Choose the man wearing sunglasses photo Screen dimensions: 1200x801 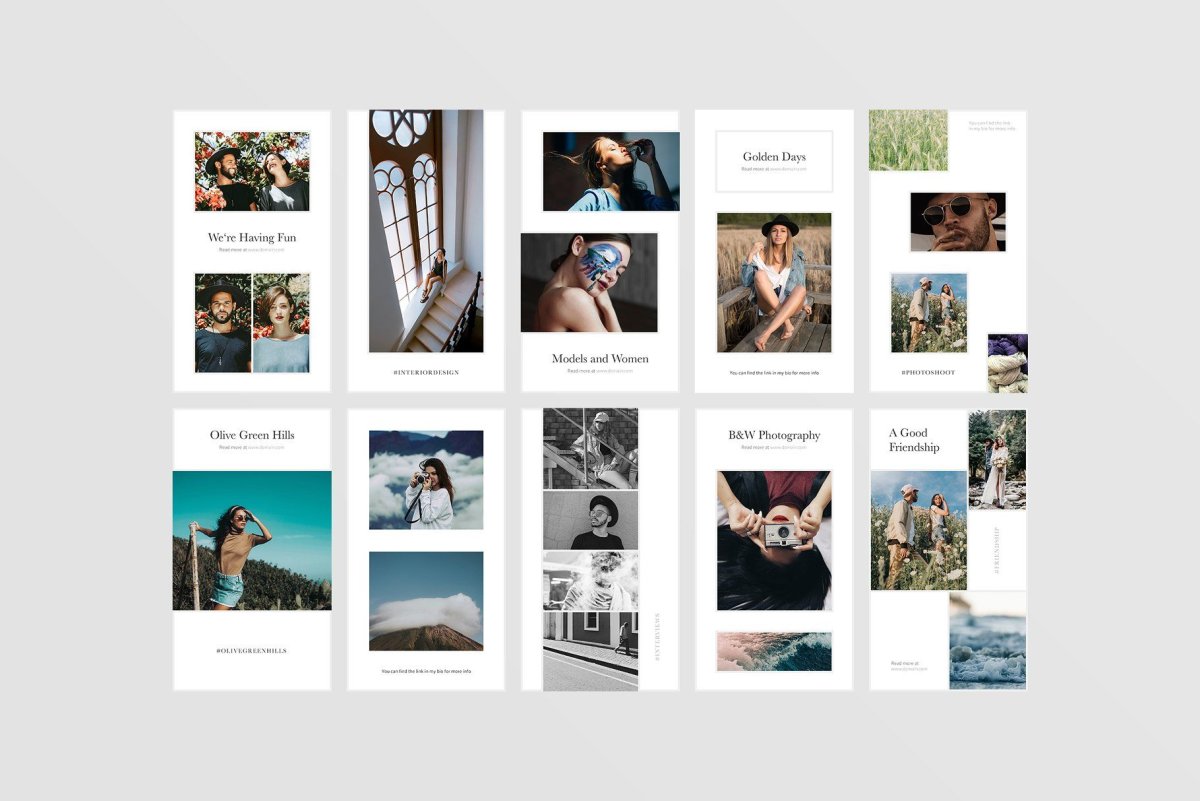tap(957, 222)
